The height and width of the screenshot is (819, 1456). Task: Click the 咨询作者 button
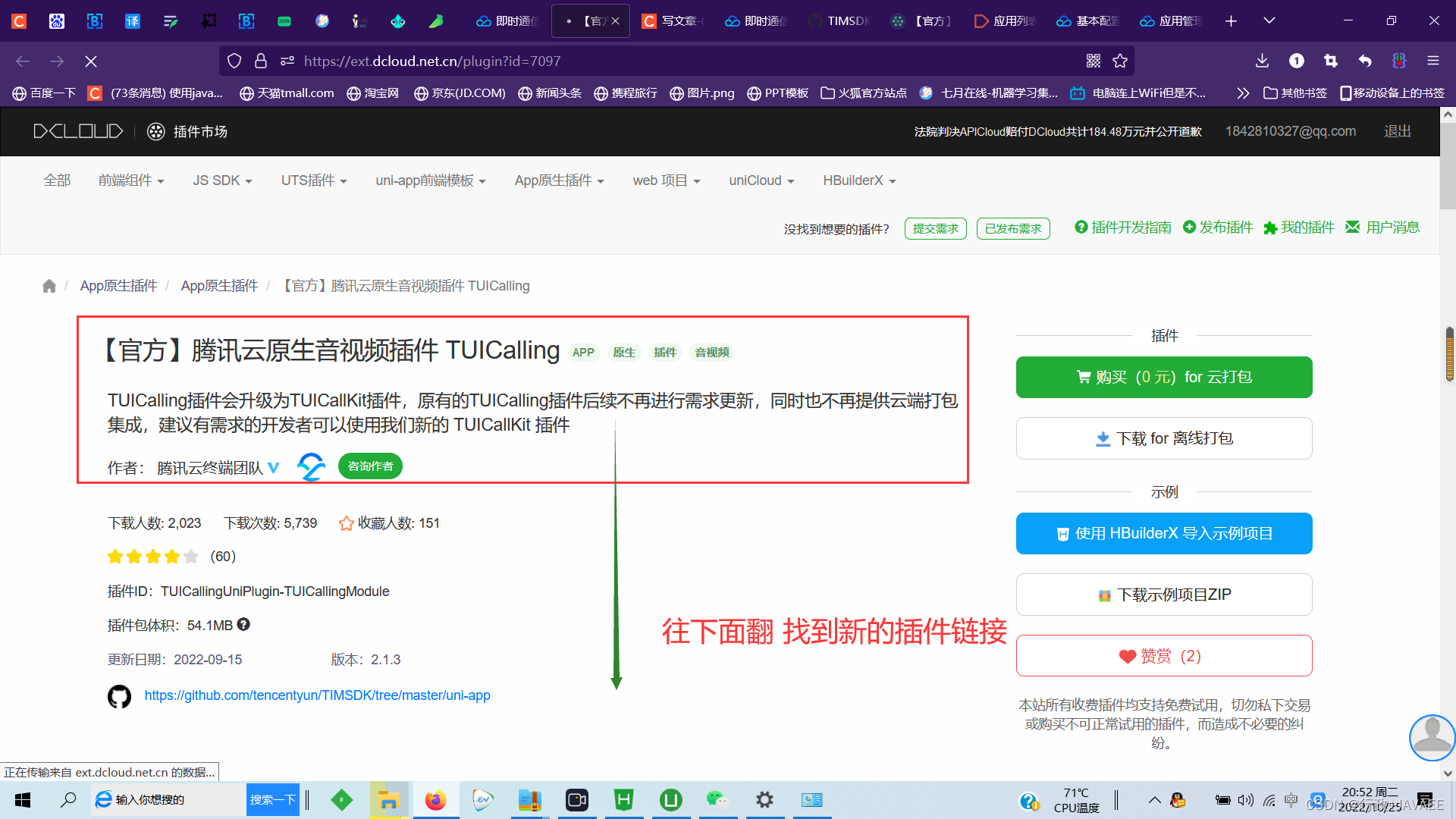[x=370, y=466]
